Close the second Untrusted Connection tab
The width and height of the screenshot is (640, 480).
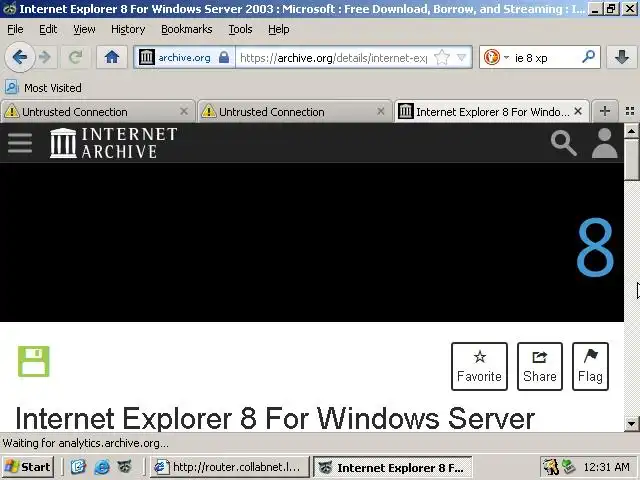pyautogui.click(x=381, y=111)
